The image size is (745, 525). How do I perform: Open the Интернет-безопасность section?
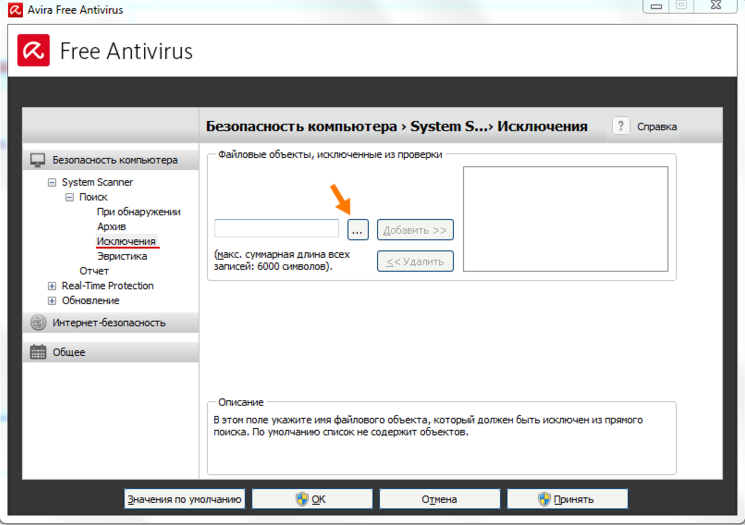111,323
